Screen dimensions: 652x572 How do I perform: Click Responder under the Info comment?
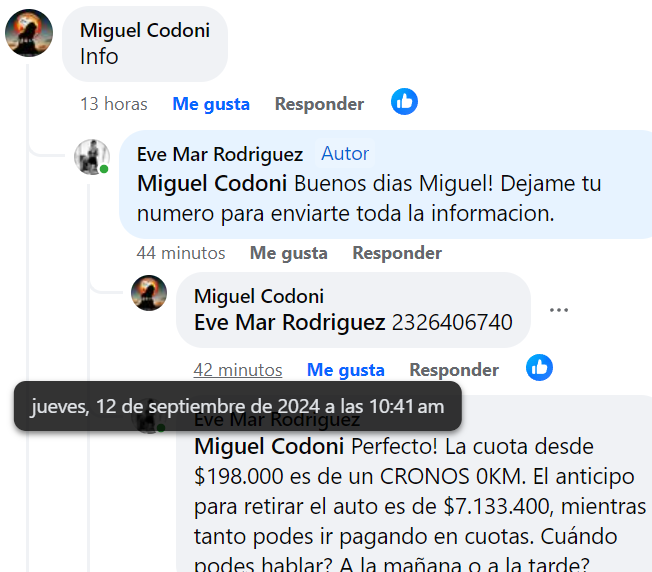point(319,104)
